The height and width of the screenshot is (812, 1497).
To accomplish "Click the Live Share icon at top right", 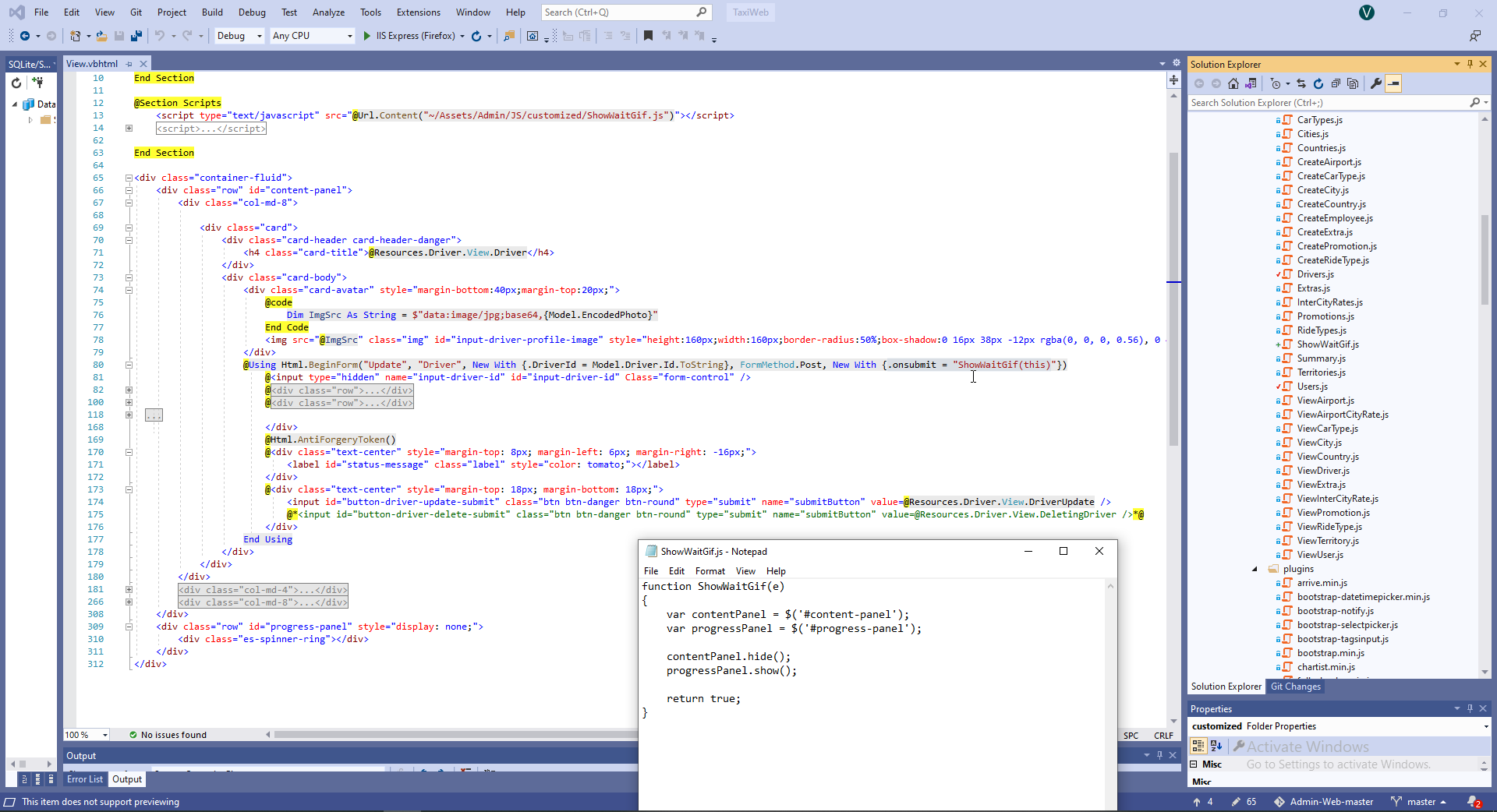I will tap(1475, 36).
